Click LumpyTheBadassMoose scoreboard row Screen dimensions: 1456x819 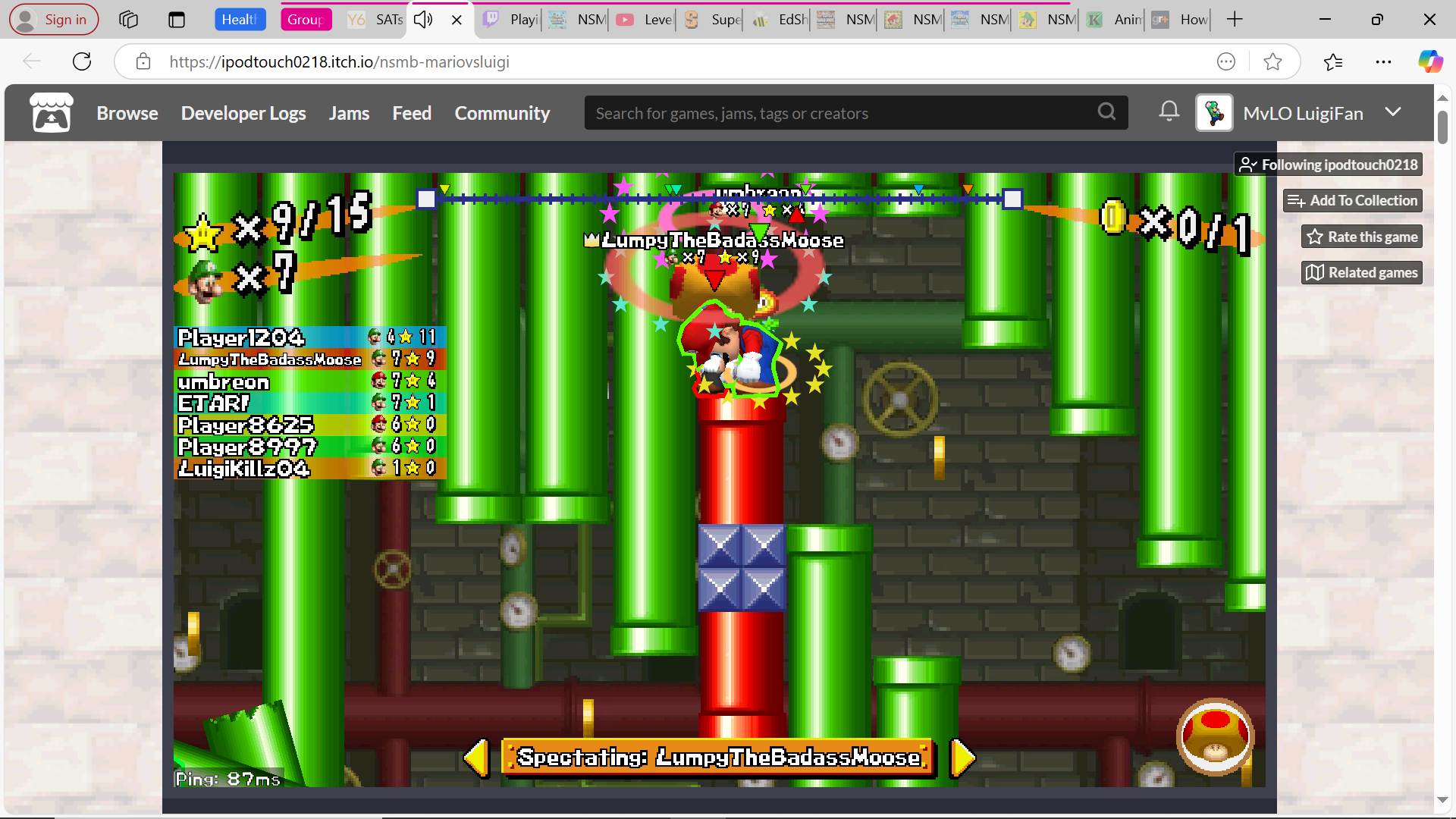tap(310, 359)
